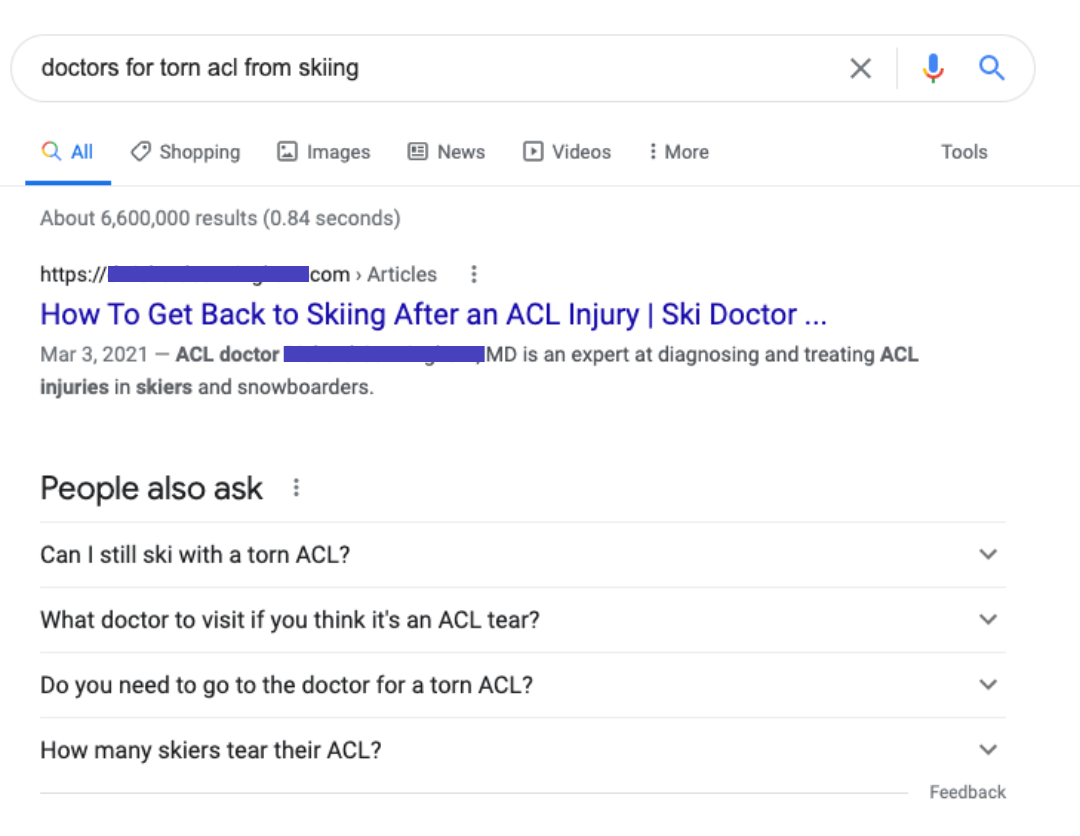Click the blue magnifying glass search icon
1080x836 pixels.
click(991, 68)
